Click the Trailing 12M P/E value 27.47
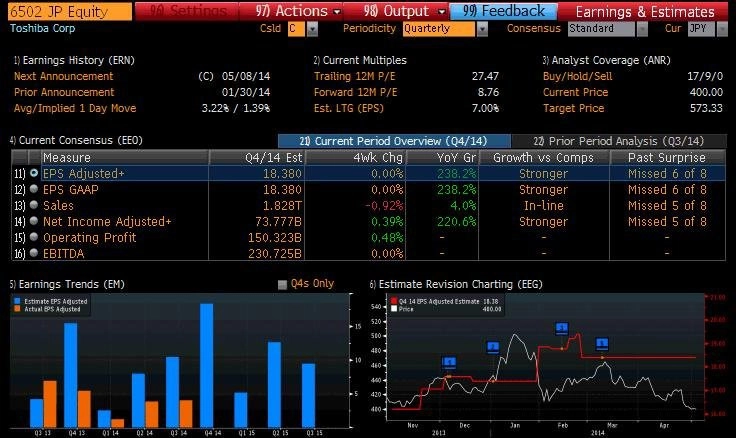The width and height of the screenshot is (736, 438). 485,76
